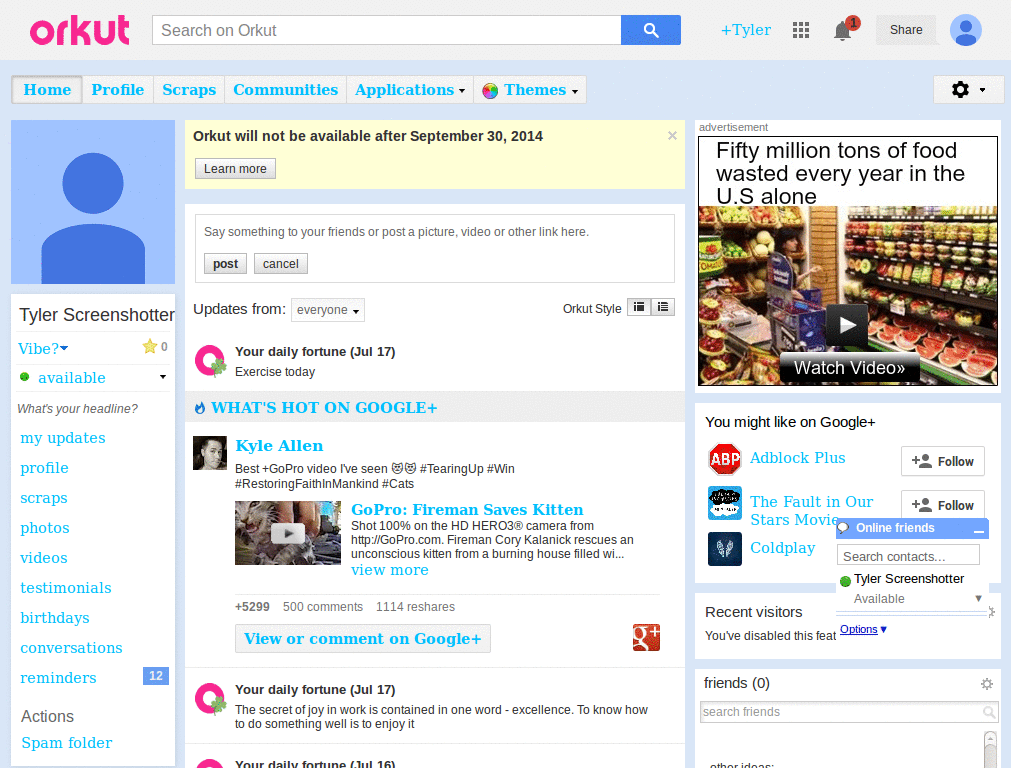Viewport: 1024px width, 768px height.
Task: Go to the Home tab
Action: (x=47, y=89)
